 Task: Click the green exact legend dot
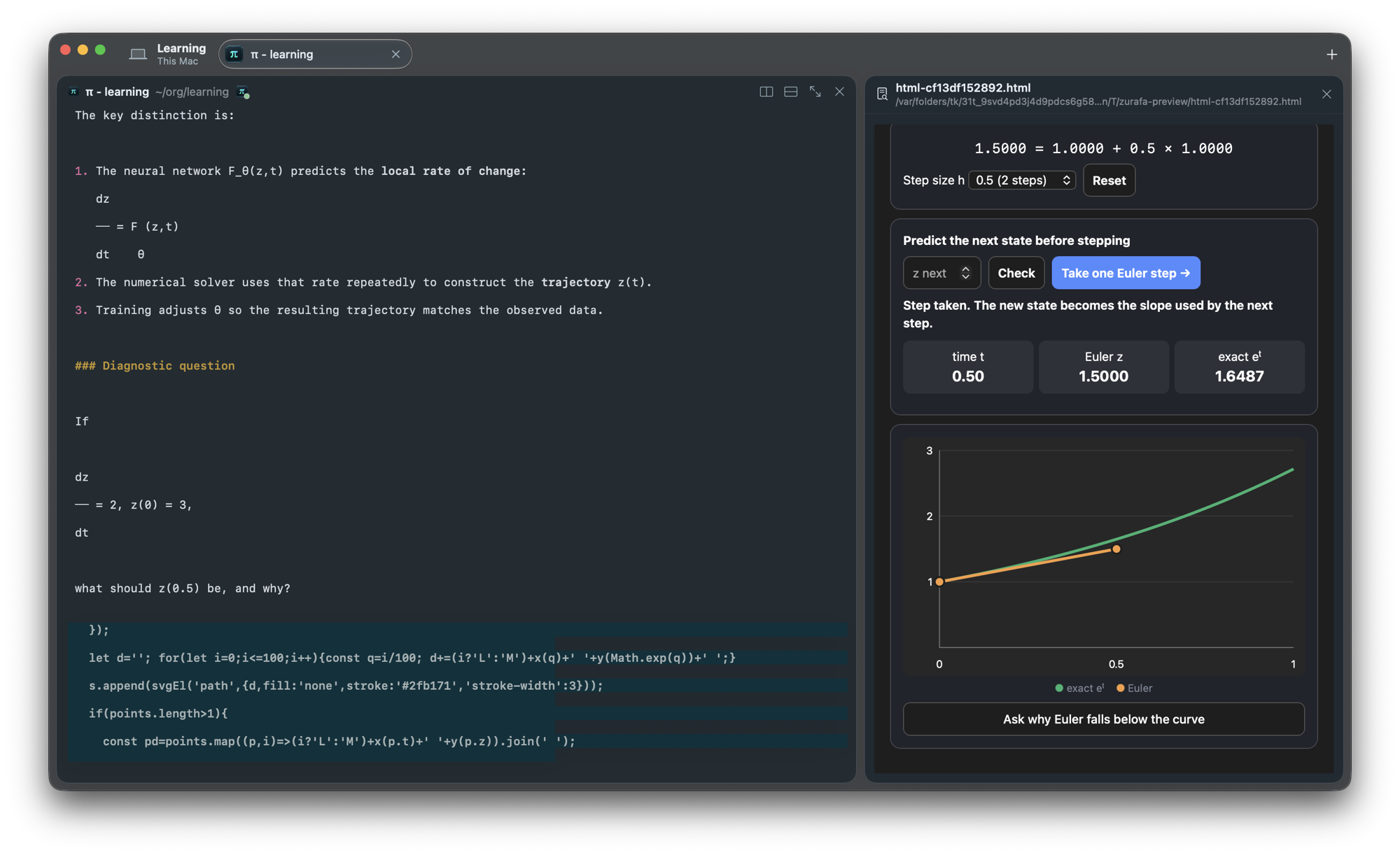click(x=1059, y=688)
